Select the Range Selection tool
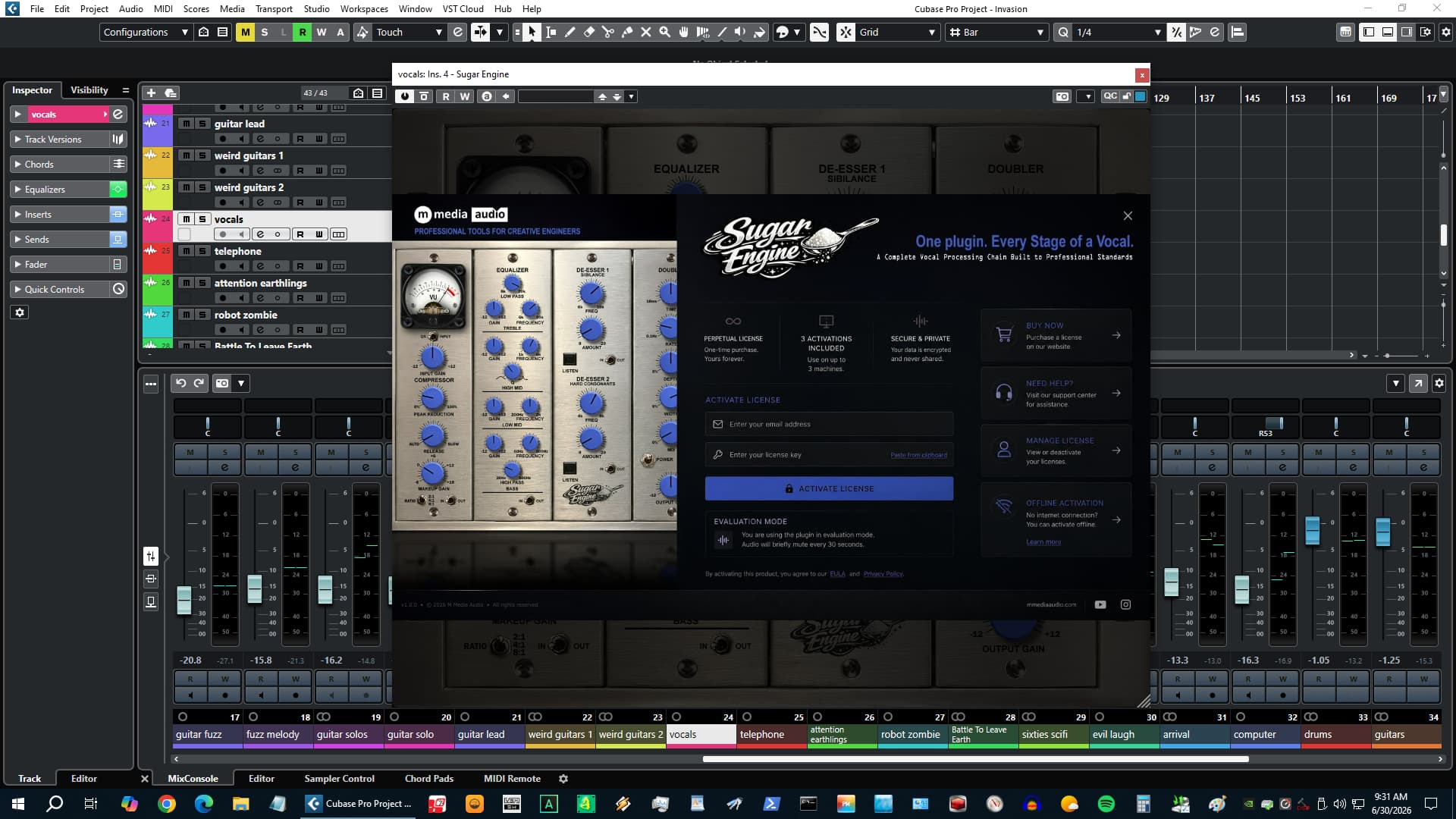The width and height of the screenshot is (1456, 819). 551,32
